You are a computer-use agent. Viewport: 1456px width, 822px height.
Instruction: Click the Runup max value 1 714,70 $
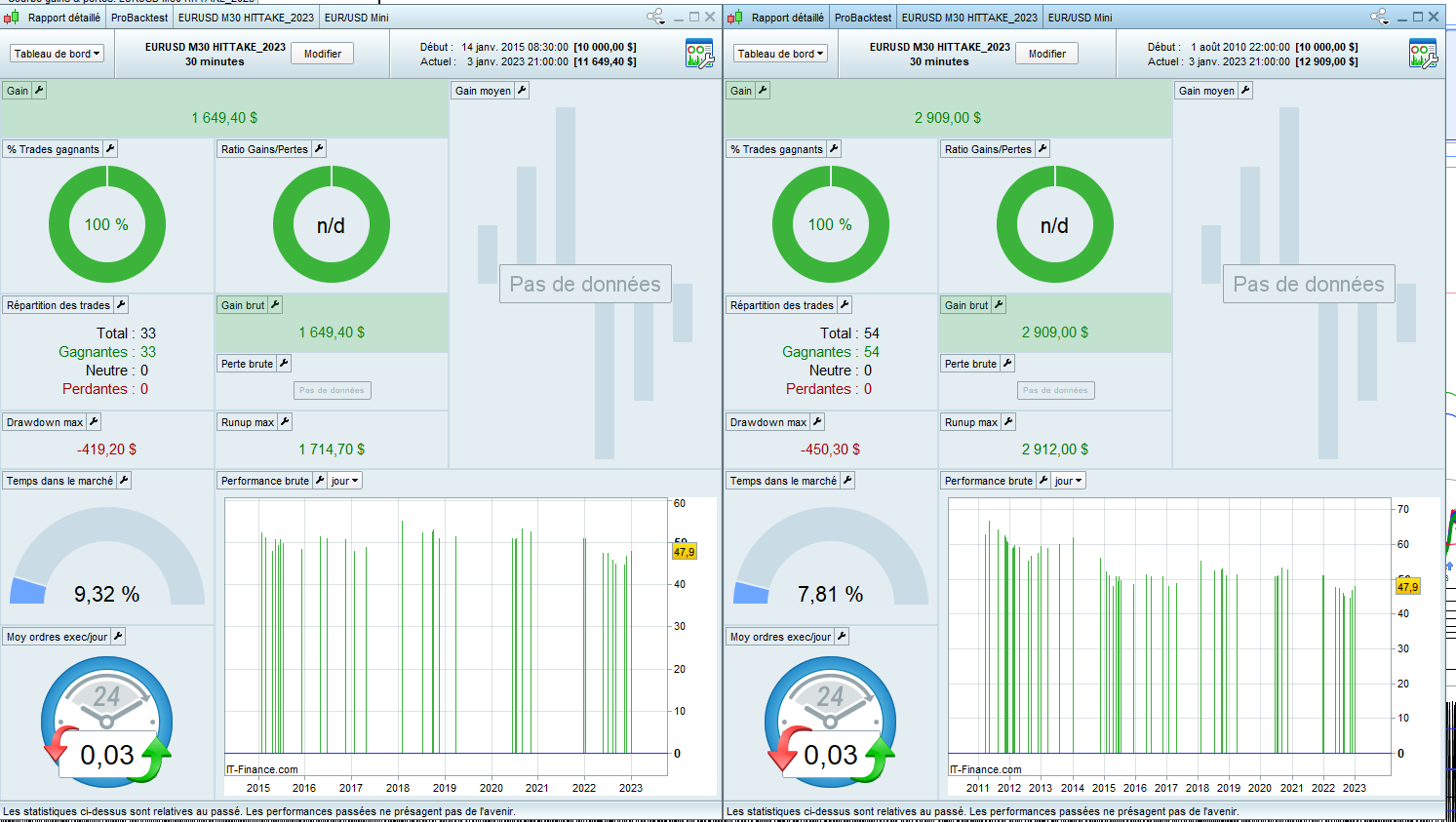pos(332,450)
